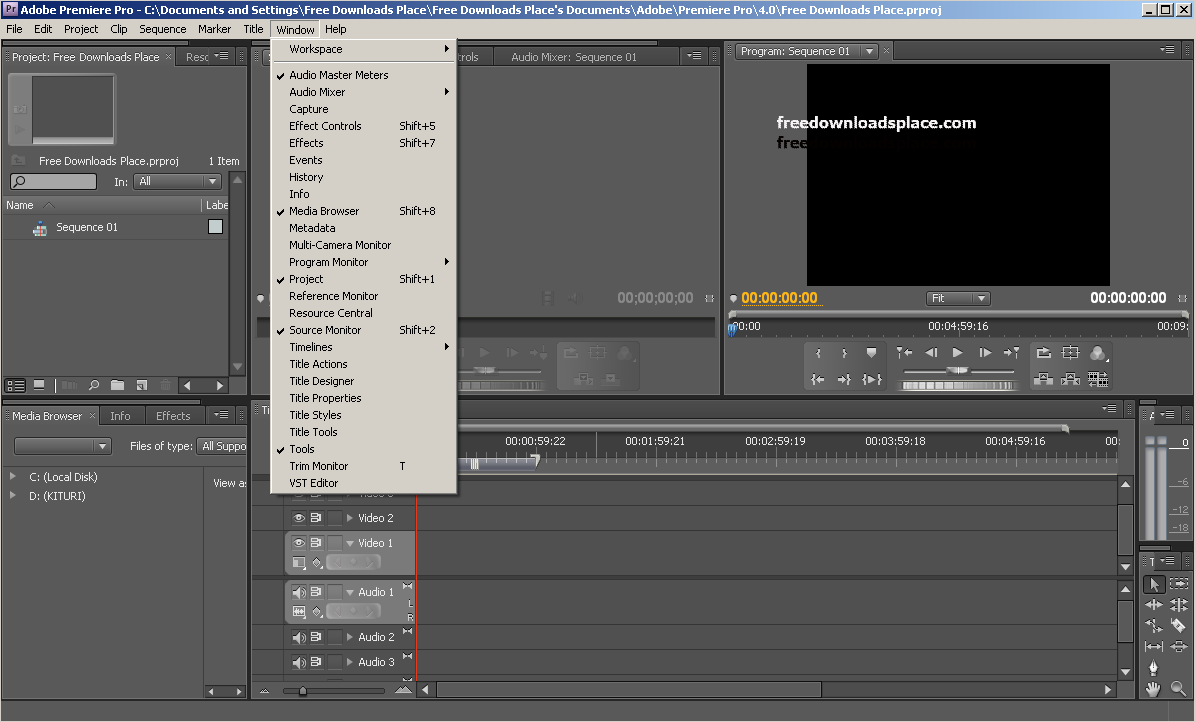Switch Project panel to List view
Viewport: 1196px width, 722px height.
tap(15, 385)
